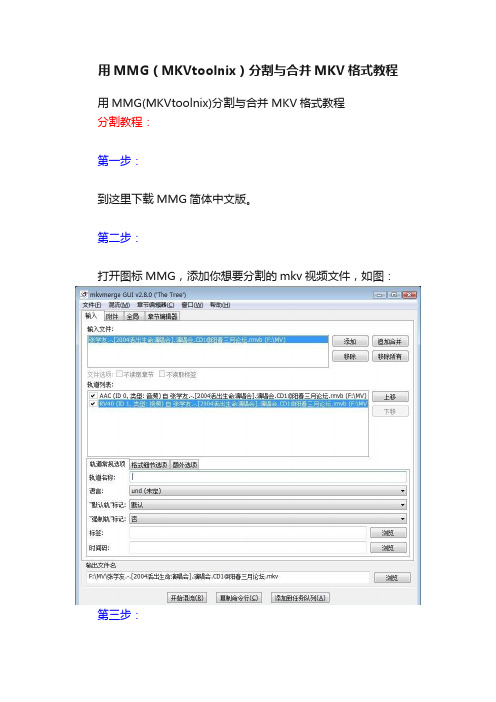The height and width of the screenshot is (702, 496).
Task: Click the 浏览 button next to the output file name
Action: click(392, 578)
